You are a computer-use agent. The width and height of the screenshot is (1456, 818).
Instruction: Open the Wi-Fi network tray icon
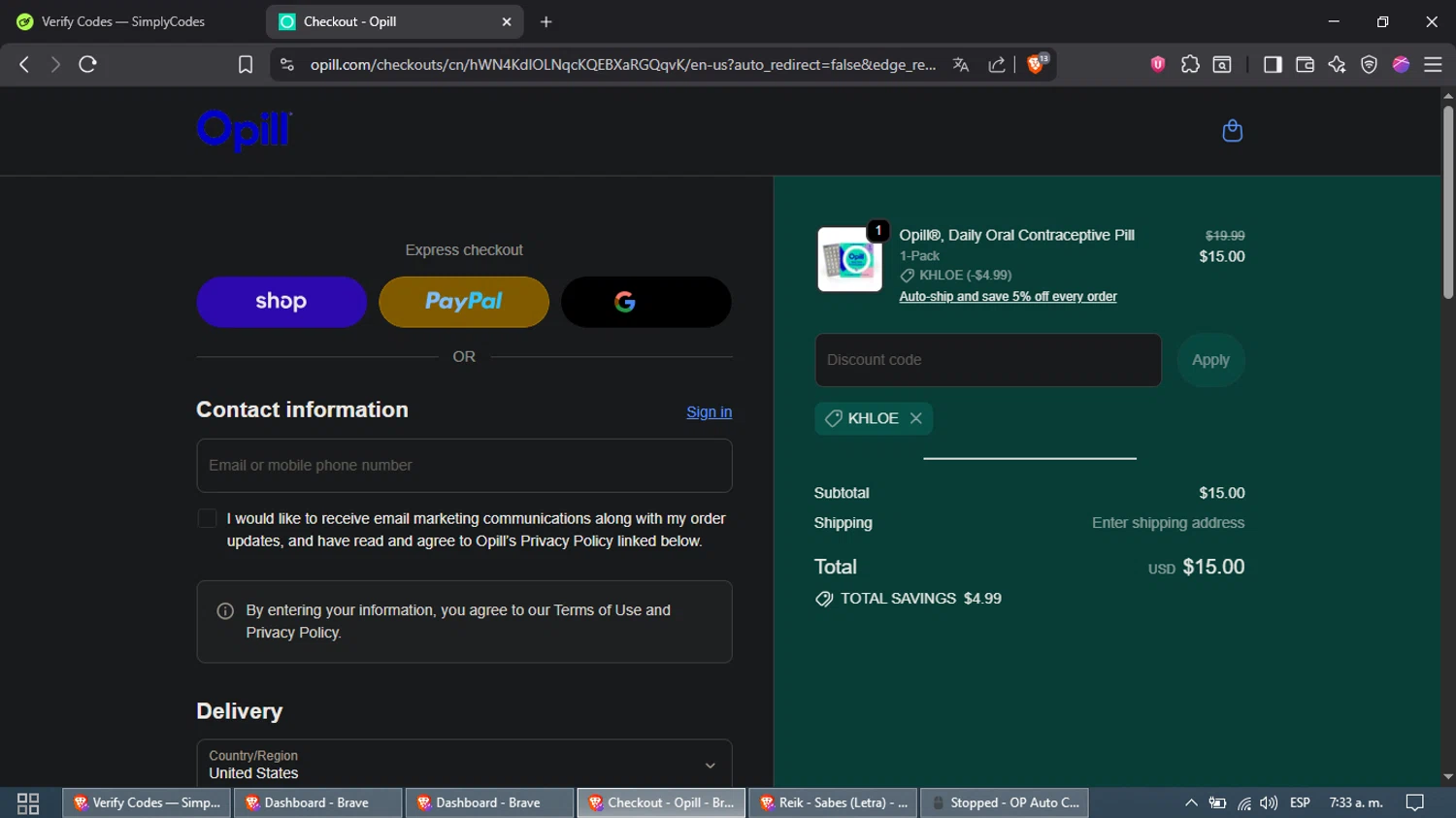[1243, 803]
